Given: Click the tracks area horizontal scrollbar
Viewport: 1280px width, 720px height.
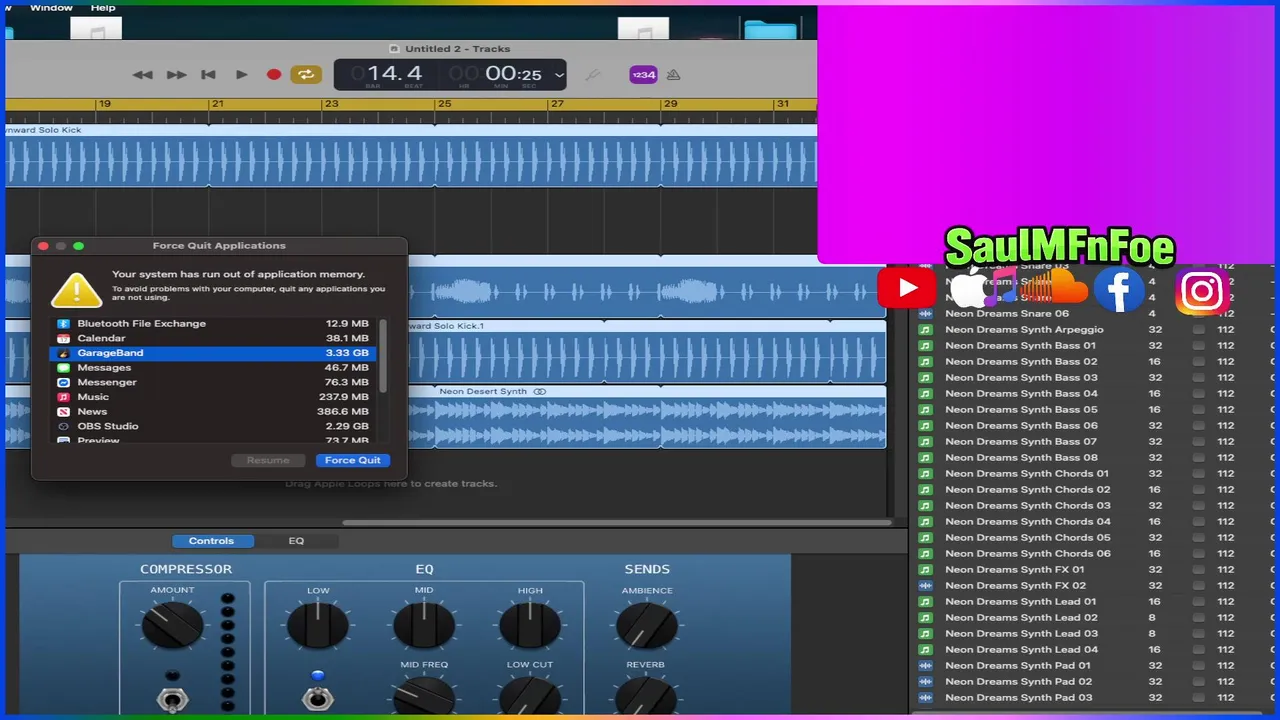Looking at the screenshot, I should coord(616,522).
